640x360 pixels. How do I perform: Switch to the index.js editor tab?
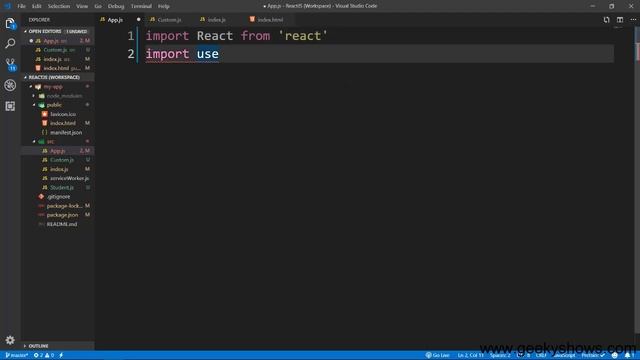point(217,20)
